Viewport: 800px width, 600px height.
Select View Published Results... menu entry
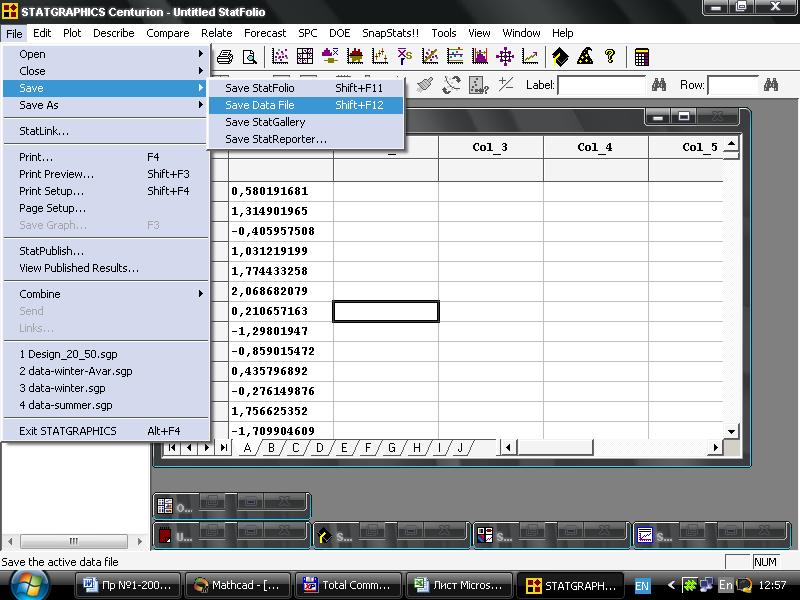(106, 268)
